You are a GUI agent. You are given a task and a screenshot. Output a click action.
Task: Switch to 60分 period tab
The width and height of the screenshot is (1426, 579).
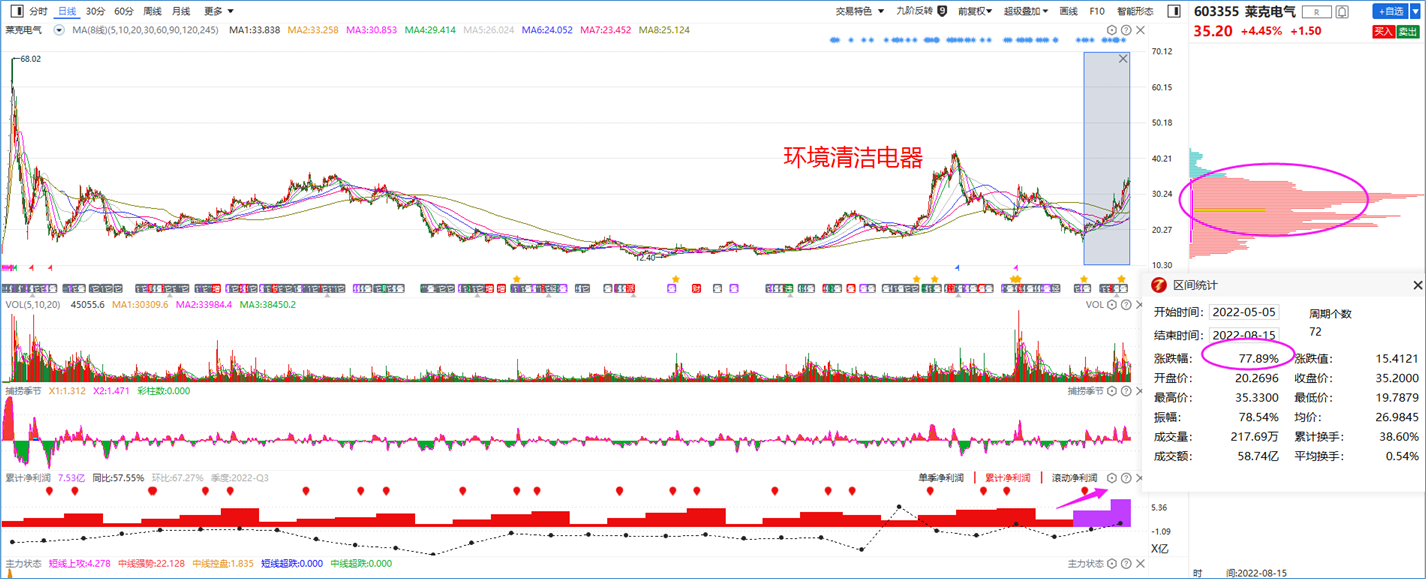[x=124, y=11]
